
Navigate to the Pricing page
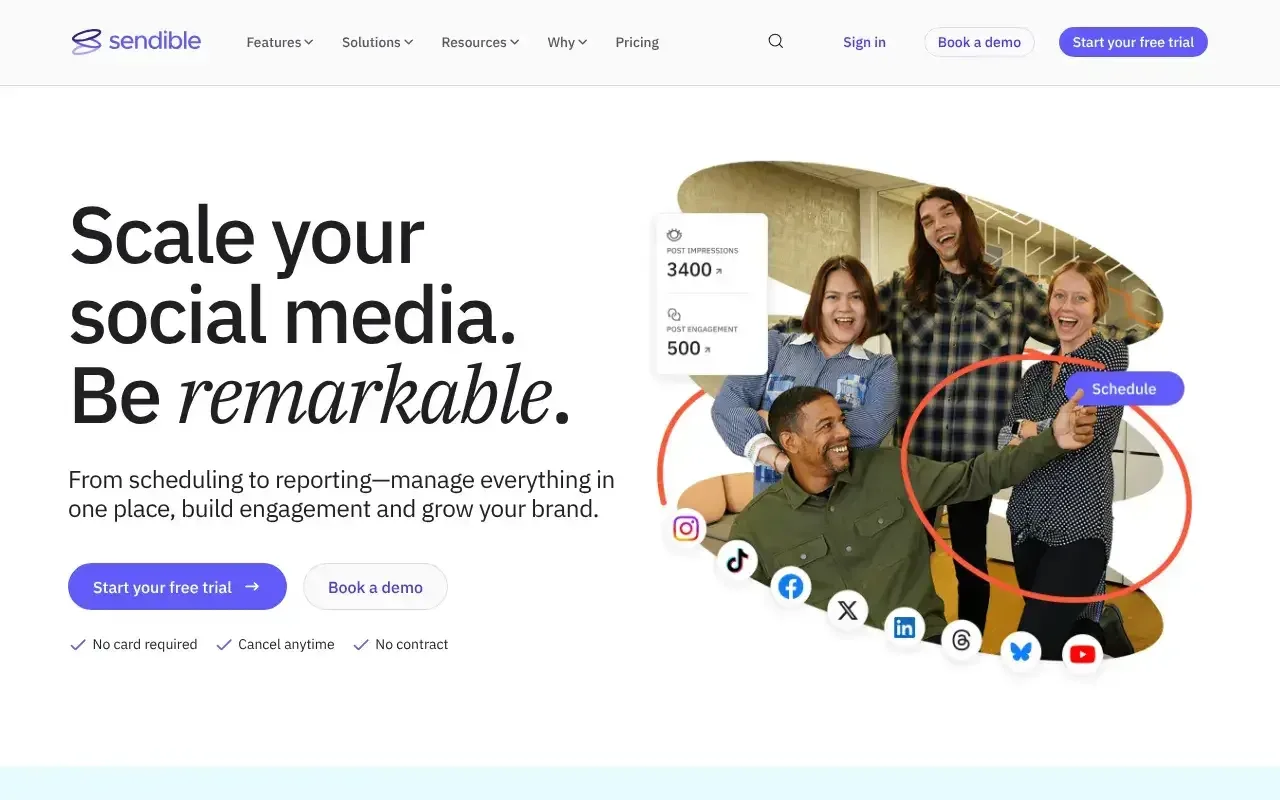point(637,42)
